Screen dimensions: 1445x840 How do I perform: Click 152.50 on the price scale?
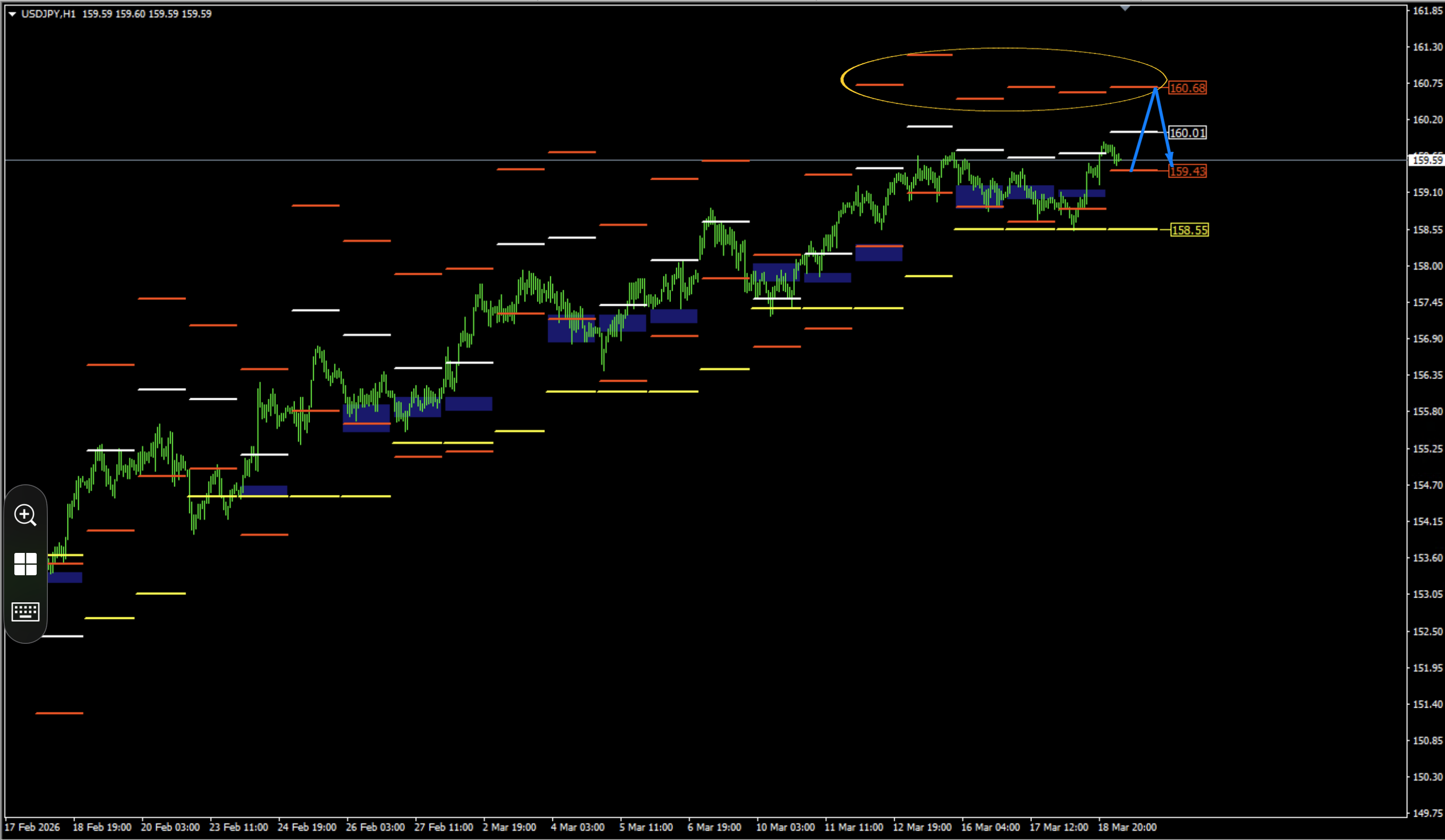coord(1427,631)
